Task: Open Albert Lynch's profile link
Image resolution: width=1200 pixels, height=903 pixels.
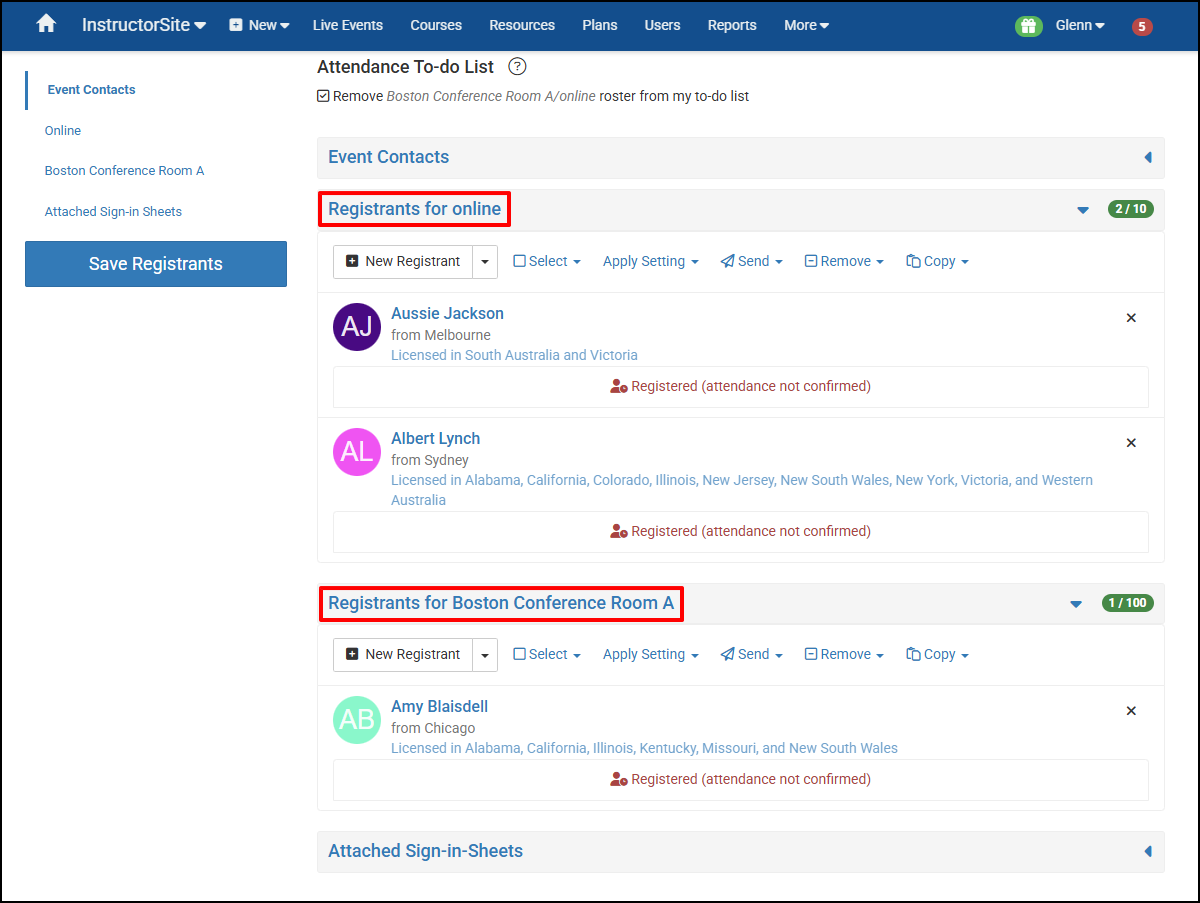Action: click(x=435, y=438)
